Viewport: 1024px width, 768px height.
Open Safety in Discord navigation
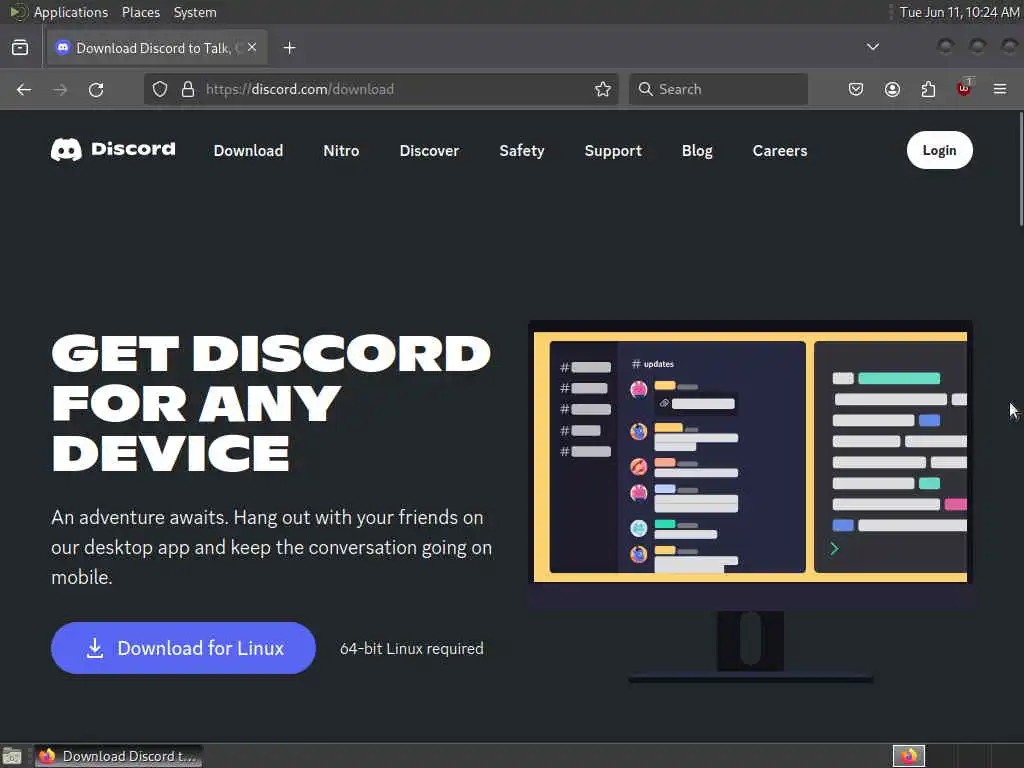(522, 151)
